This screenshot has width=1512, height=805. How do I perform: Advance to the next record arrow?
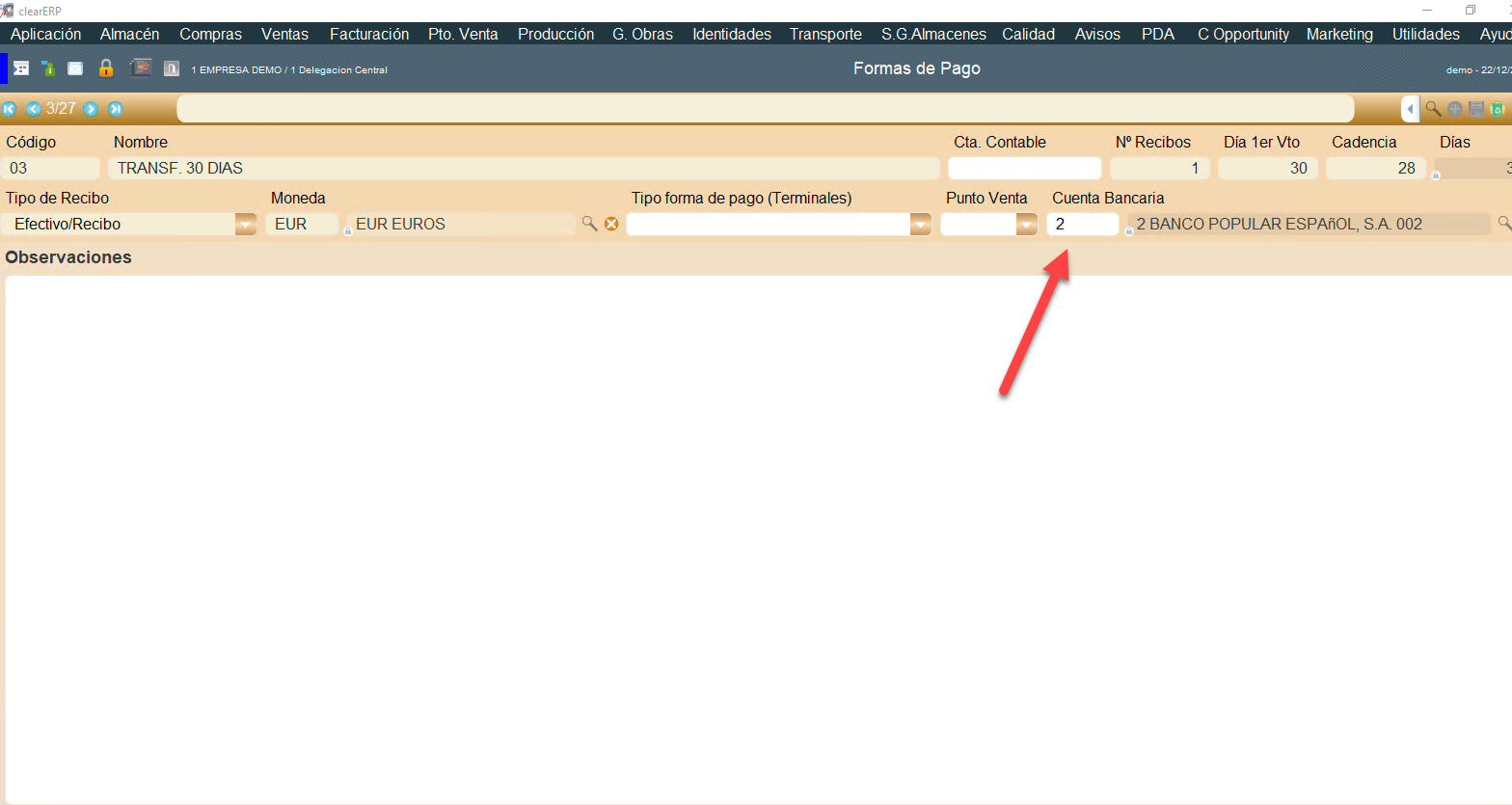[91, 109]
